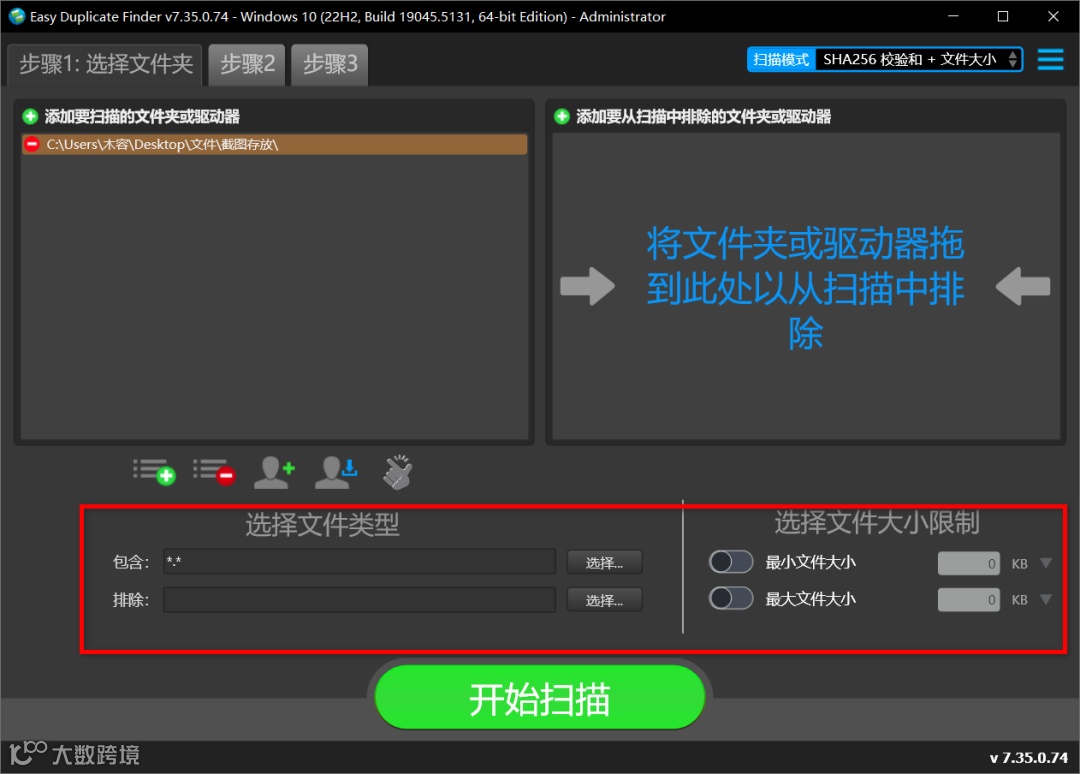
Task: Switch to 步骤2 tab
Action: click(x=247, y=65)
